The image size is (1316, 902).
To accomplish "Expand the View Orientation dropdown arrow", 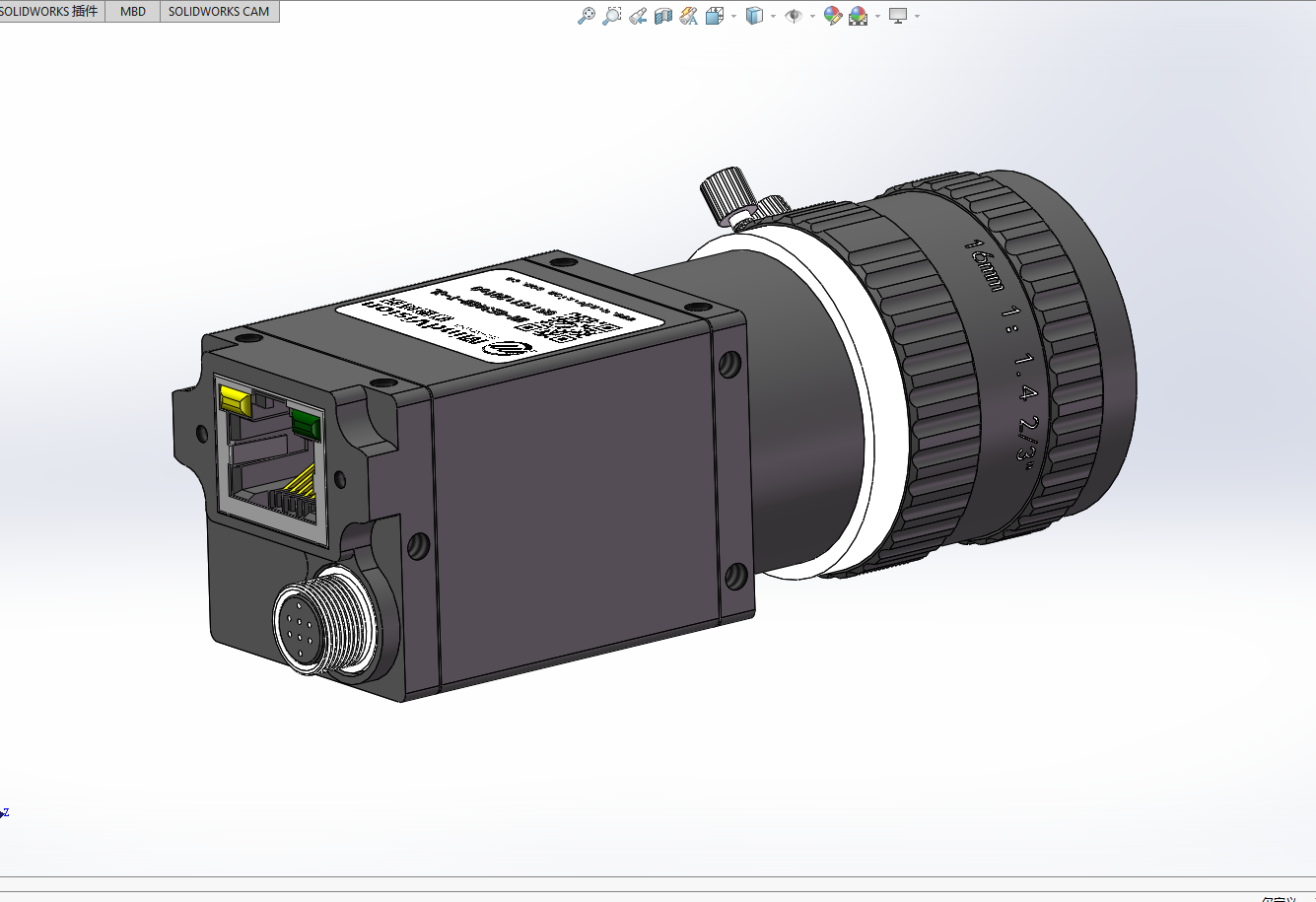I will [x=733, y=16].
